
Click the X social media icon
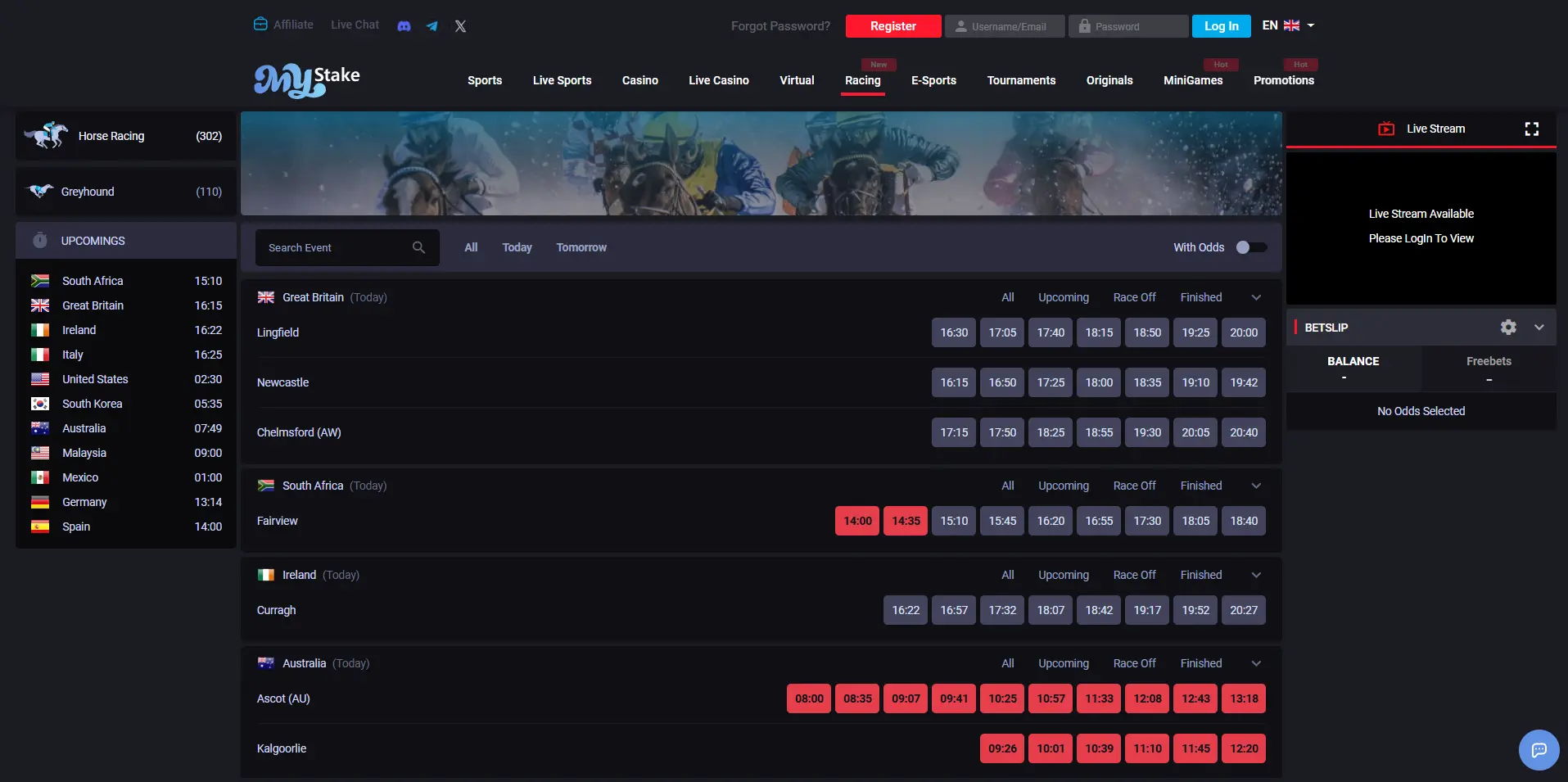click(x=460, y=26)
